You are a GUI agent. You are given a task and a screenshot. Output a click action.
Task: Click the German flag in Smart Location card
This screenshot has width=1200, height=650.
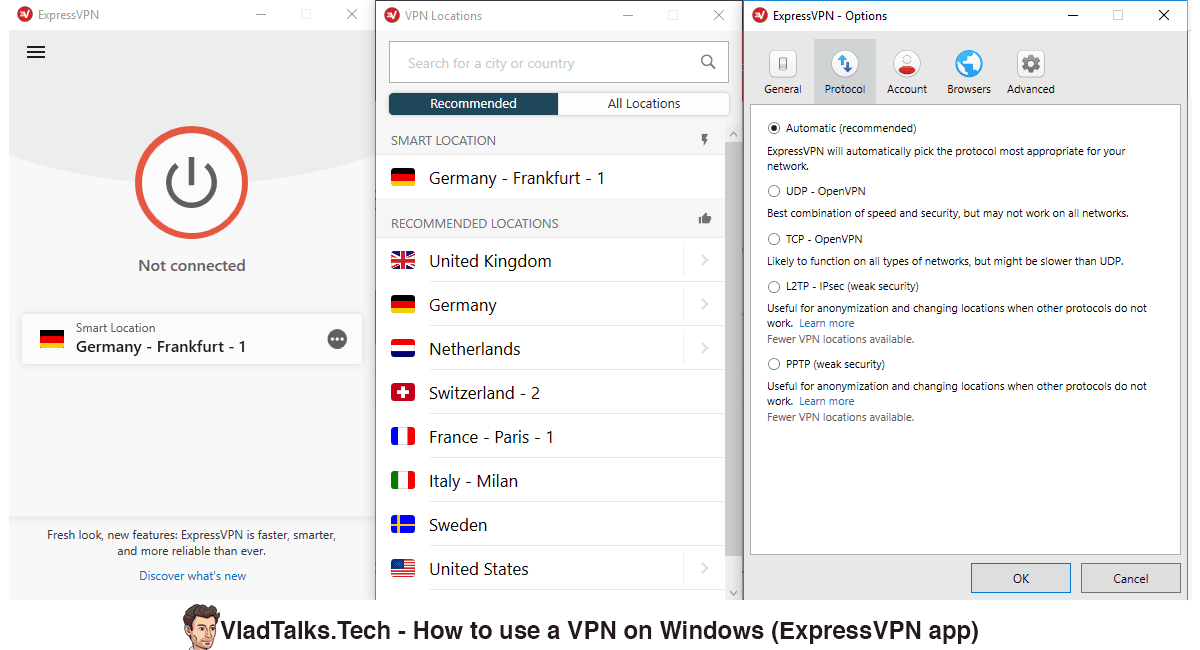[52, 339]
